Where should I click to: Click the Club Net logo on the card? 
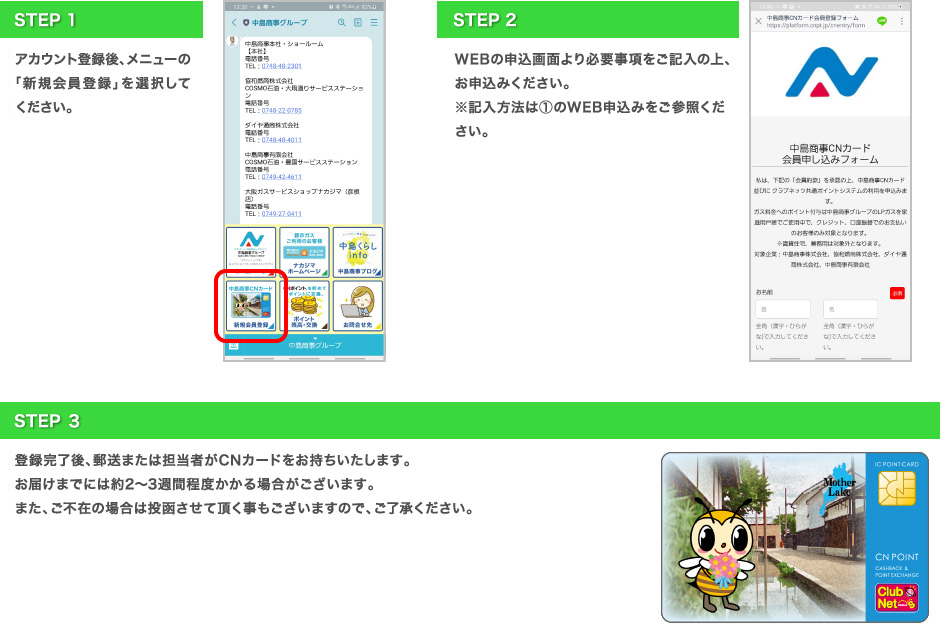tap(896, 597)
